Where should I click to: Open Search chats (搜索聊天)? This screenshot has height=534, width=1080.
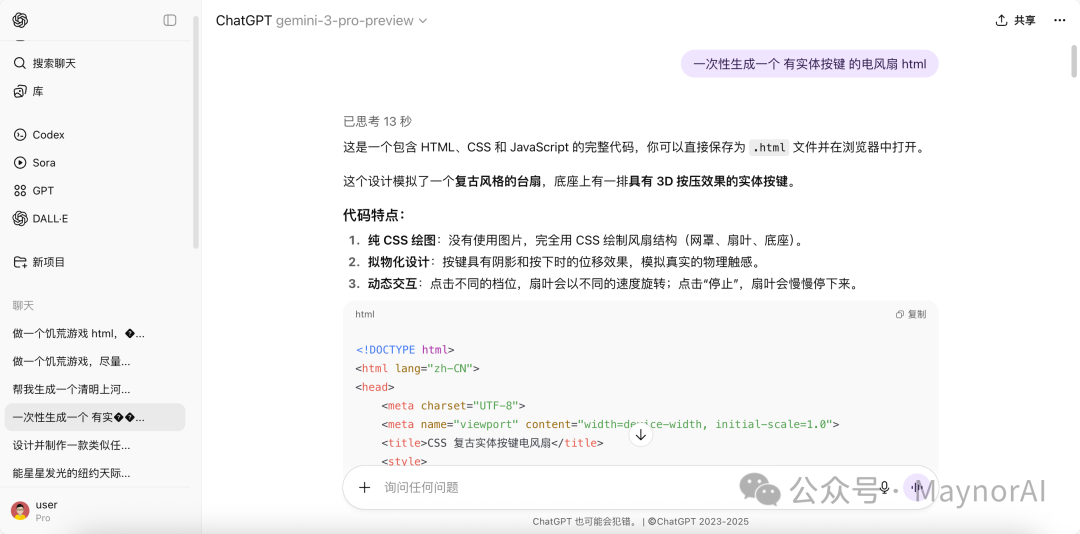tap(95, 63)
